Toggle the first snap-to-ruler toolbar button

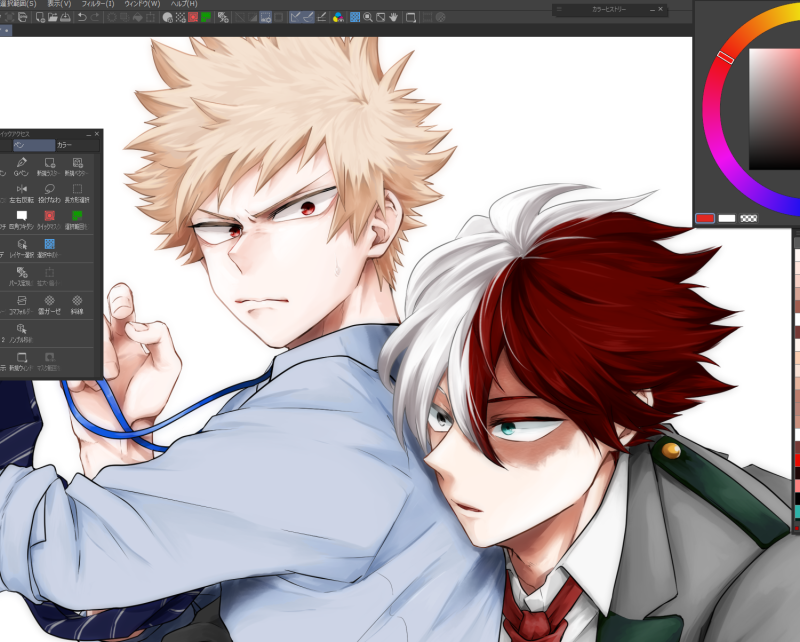(x=295, y=17)
